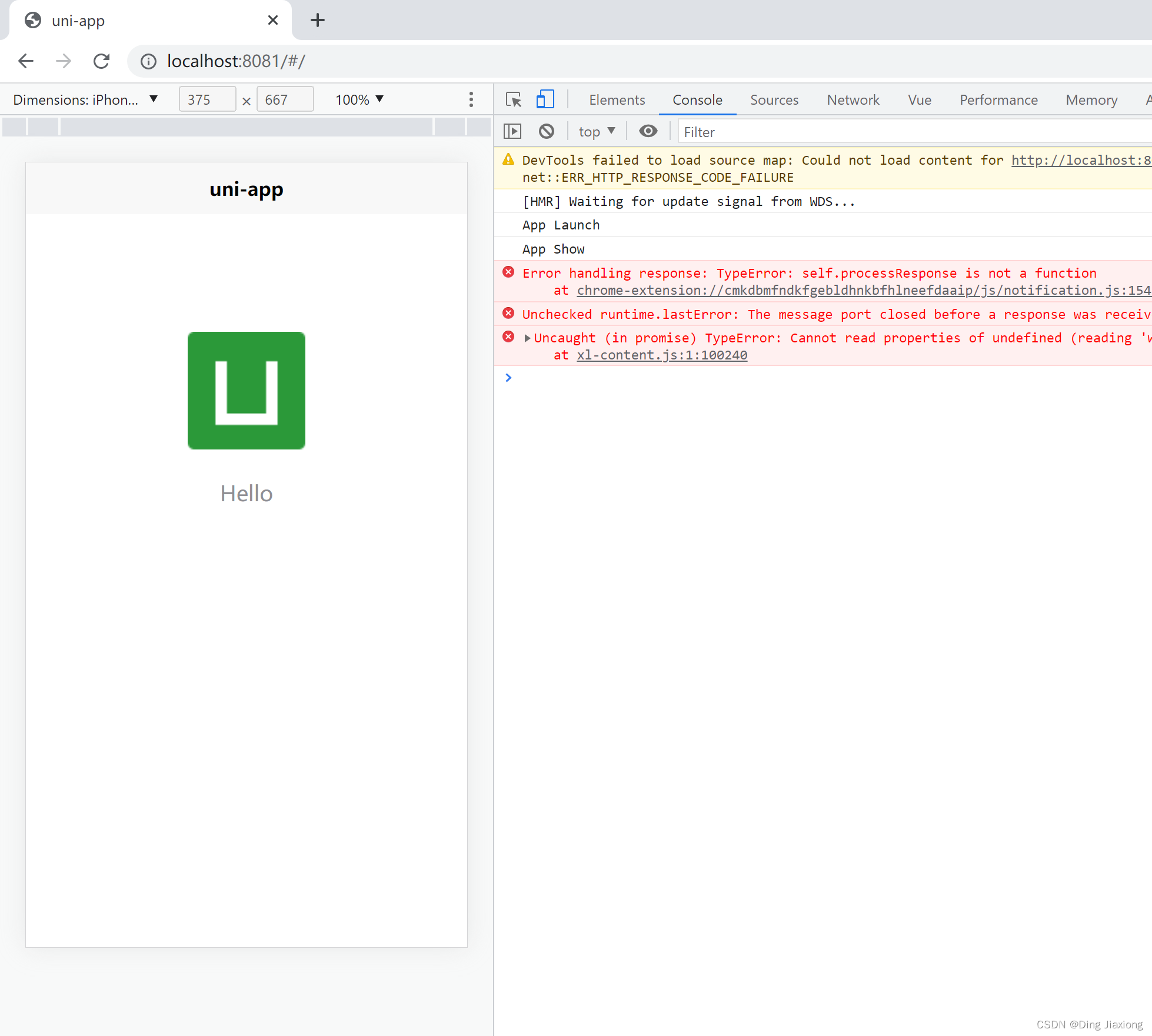Toggle live expression eye icon
The height and width of the screenshot is (1036, 1152).
(x=648, y=131)
